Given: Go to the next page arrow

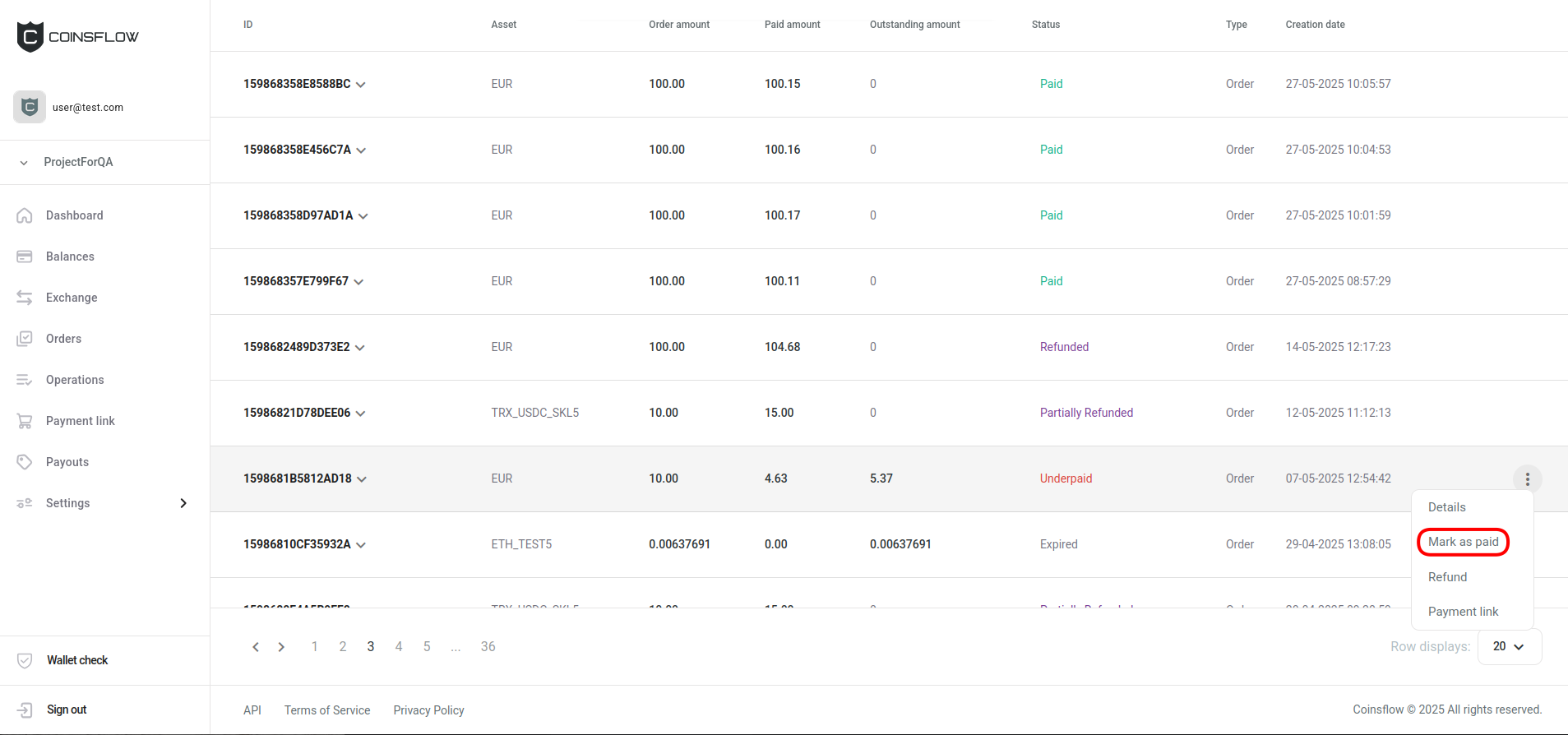Looking at the screenshot, I should click(281, 647).
